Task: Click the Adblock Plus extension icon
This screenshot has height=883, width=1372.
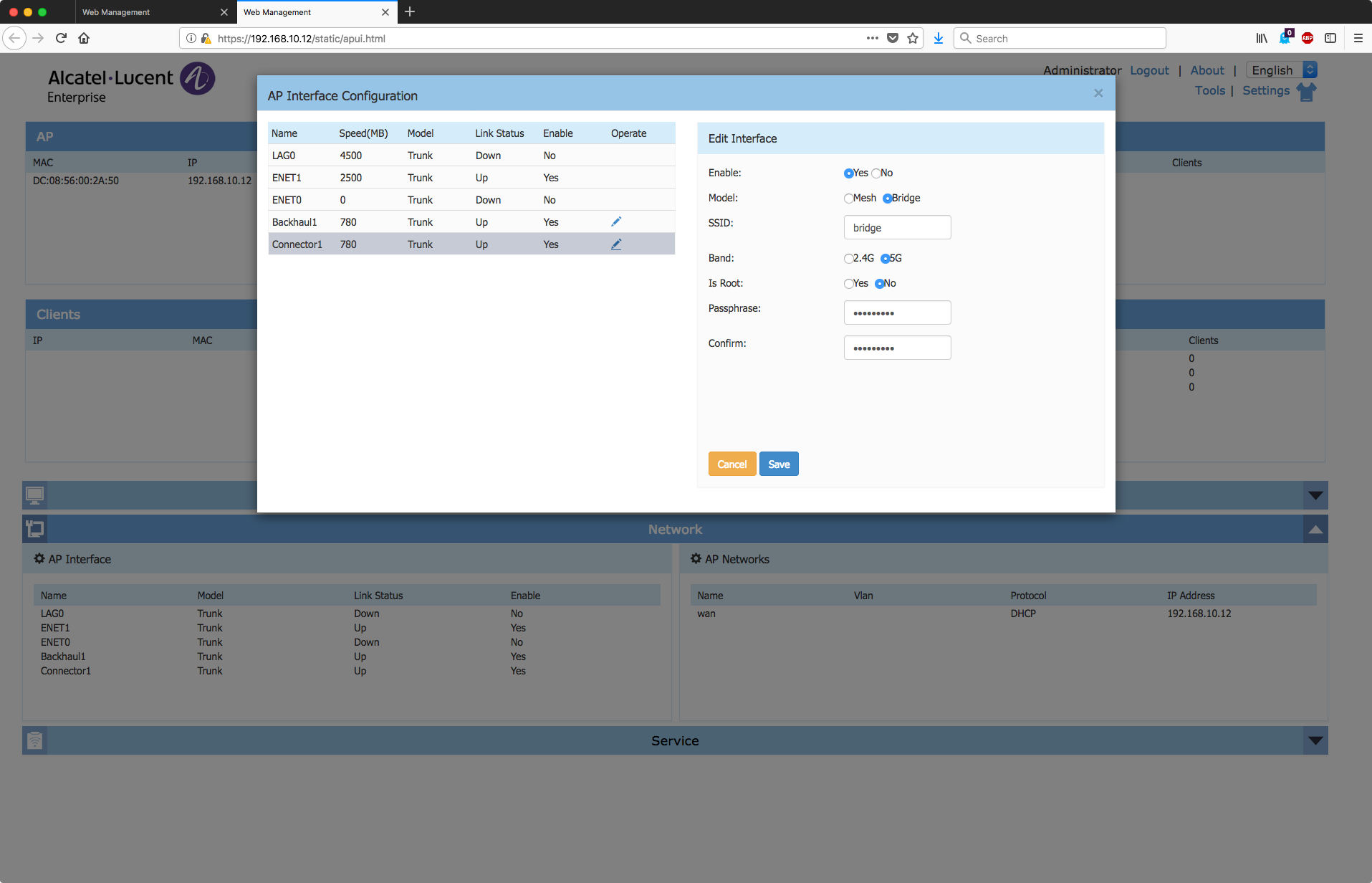Action: tap(1308, 38)
